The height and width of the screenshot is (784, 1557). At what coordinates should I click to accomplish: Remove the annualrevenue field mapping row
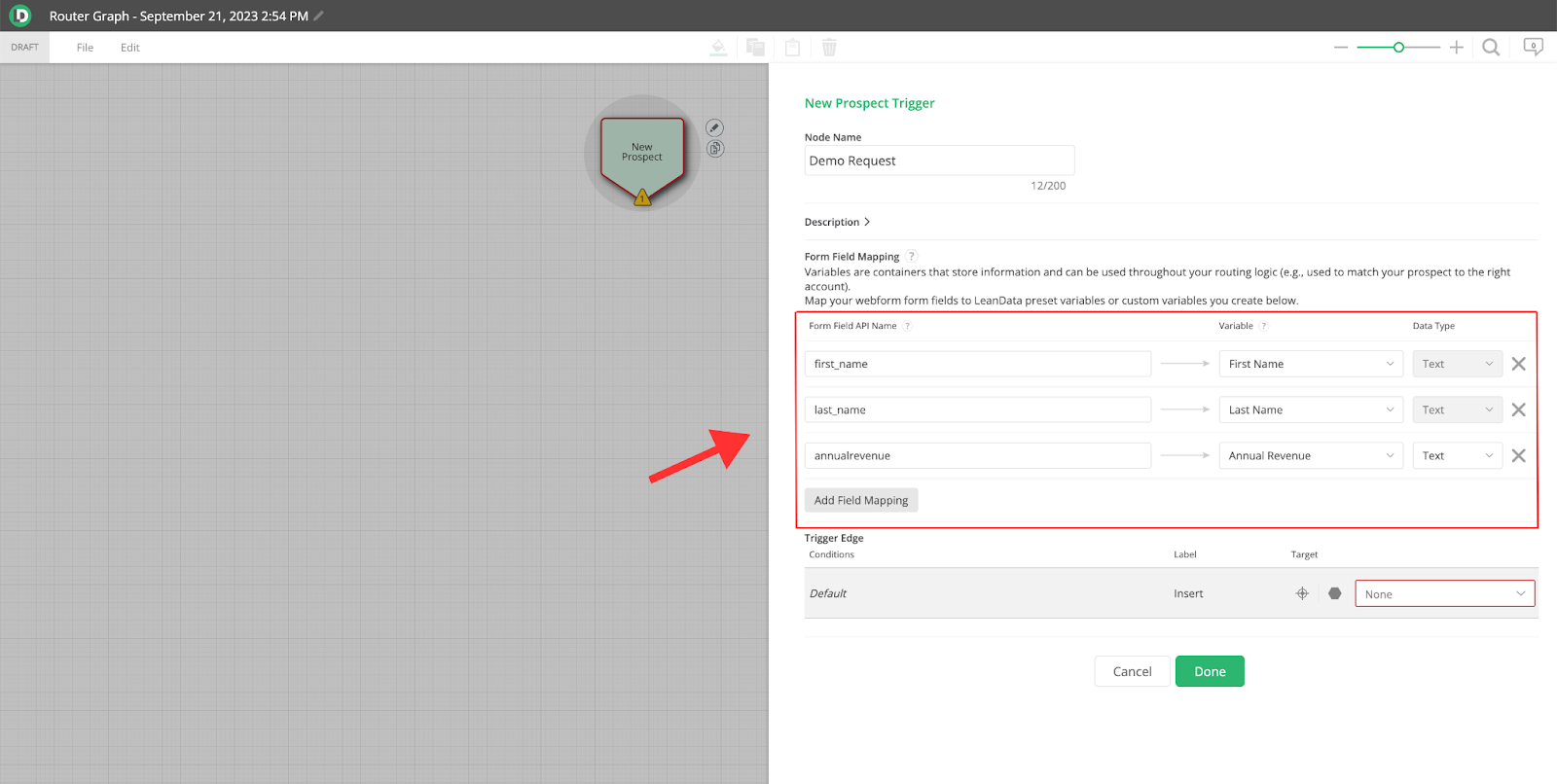[x=1518, y=455]
